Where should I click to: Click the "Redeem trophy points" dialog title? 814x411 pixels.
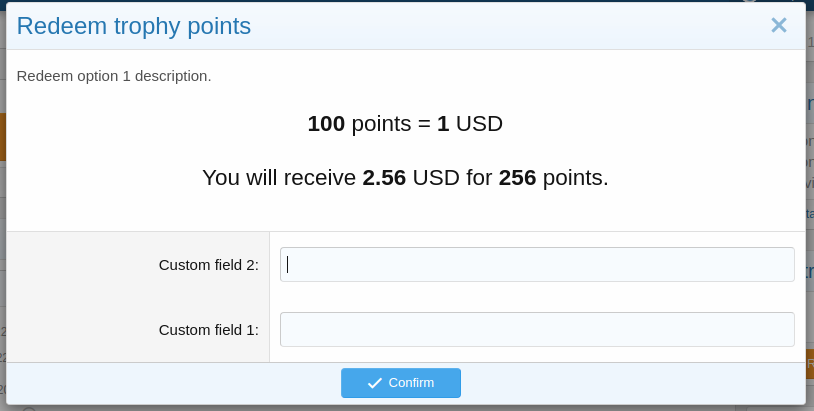pyautogui.click(x=134, y=26)
